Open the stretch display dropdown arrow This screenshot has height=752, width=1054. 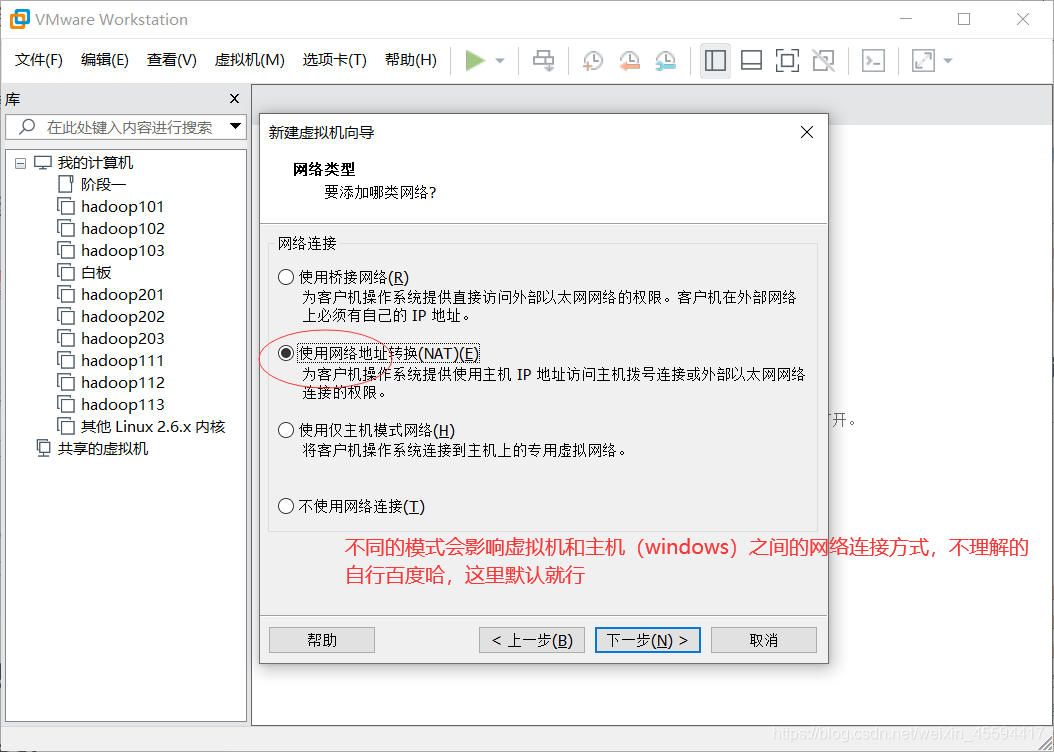coord(948,60)
